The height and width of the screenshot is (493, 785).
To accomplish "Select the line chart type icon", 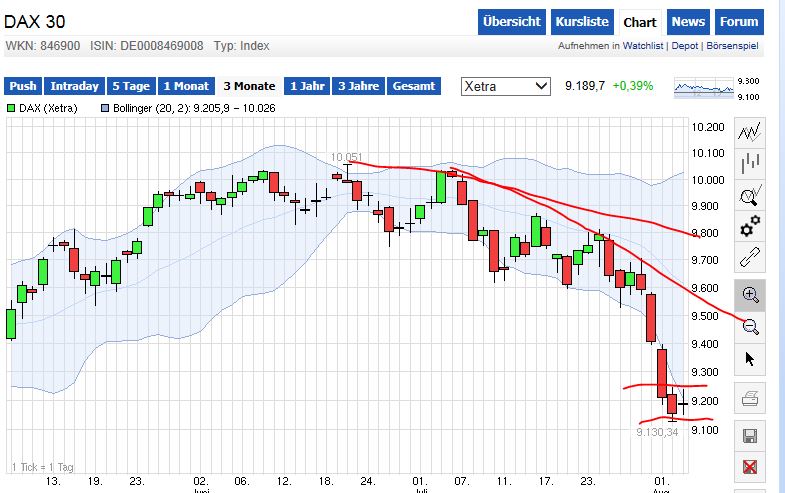I will pyautogui.click(x=750, y=131).
